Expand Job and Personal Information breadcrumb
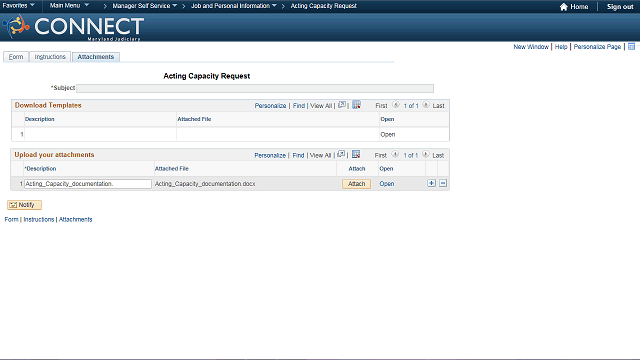The image size is (640, 360). click(234, 6)
